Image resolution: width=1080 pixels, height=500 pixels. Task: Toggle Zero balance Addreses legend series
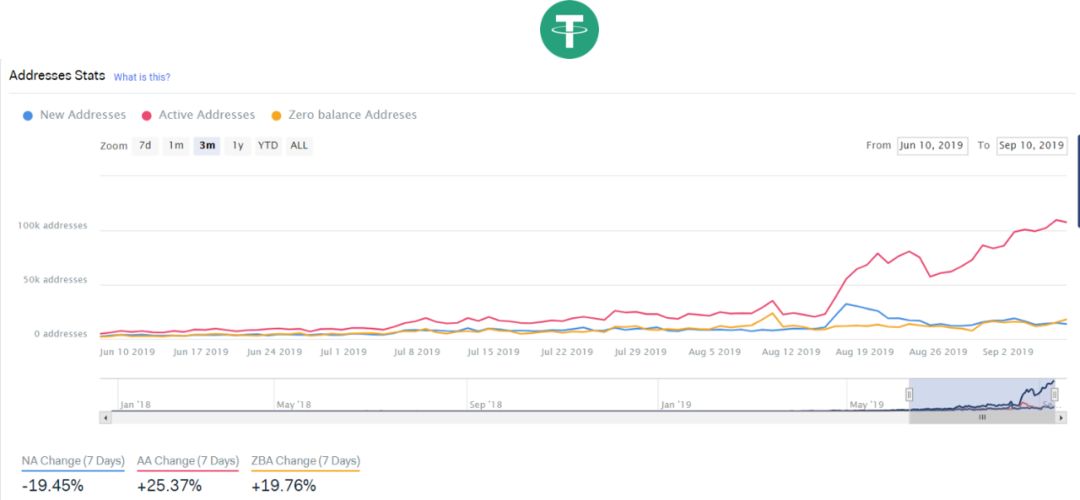coord(344,115)
